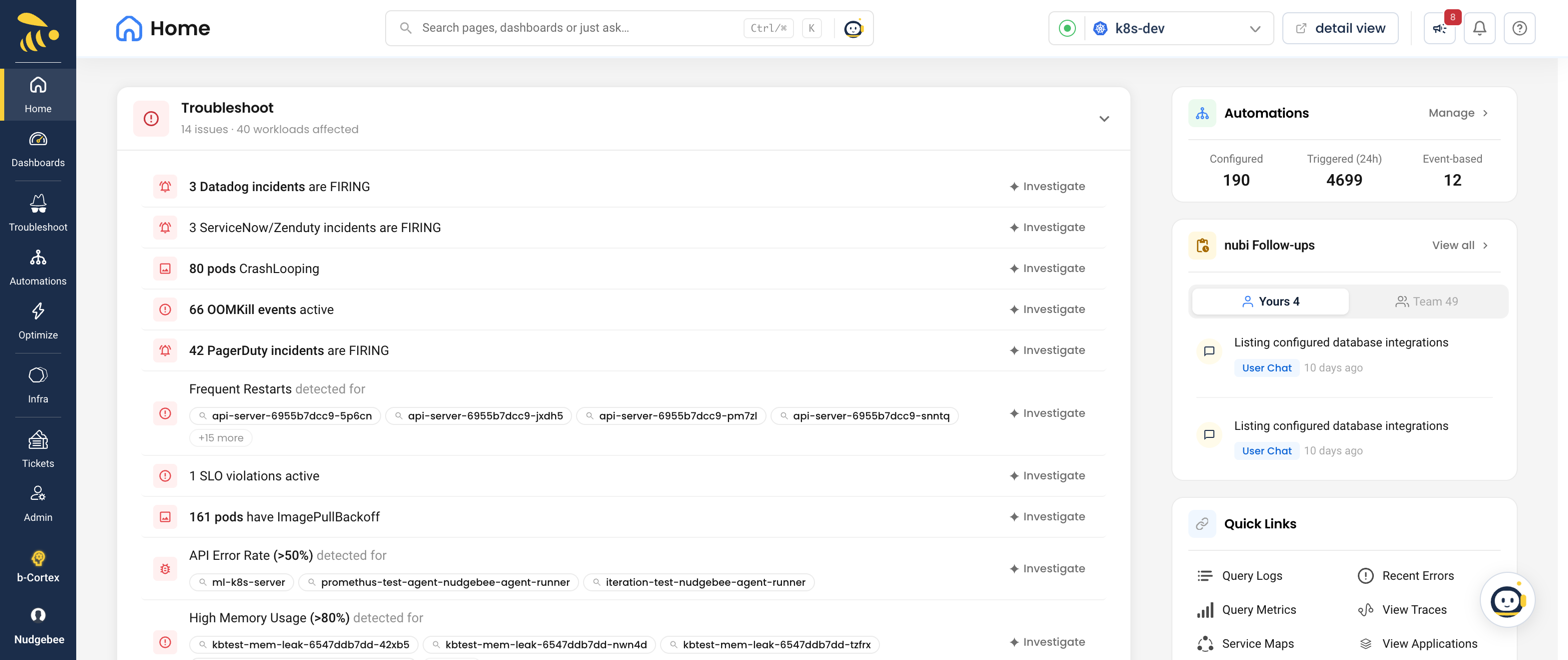The height and width of the screenshot is (660, 1568).
Task: Open the Query Metrics quick link
Action: pos(1246,610)
